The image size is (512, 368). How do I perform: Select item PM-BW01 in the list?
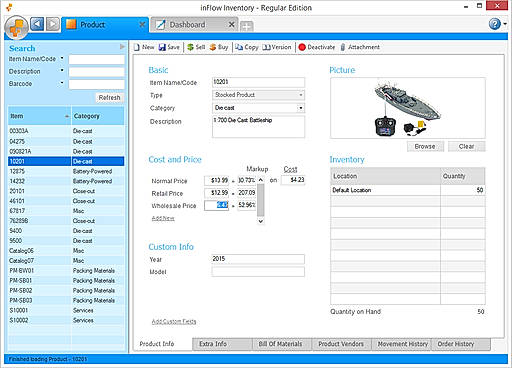point(66,271)
